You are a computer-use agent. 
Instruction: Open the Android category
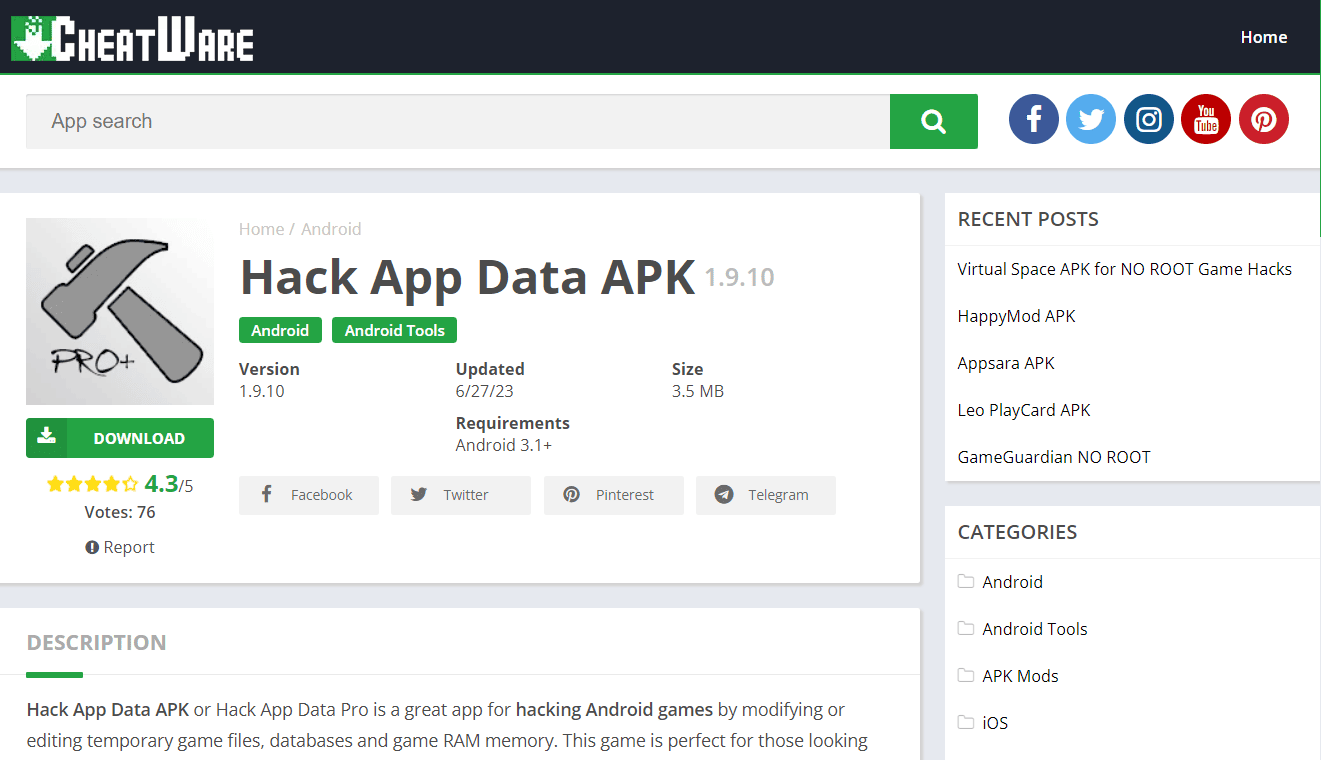1012,582
